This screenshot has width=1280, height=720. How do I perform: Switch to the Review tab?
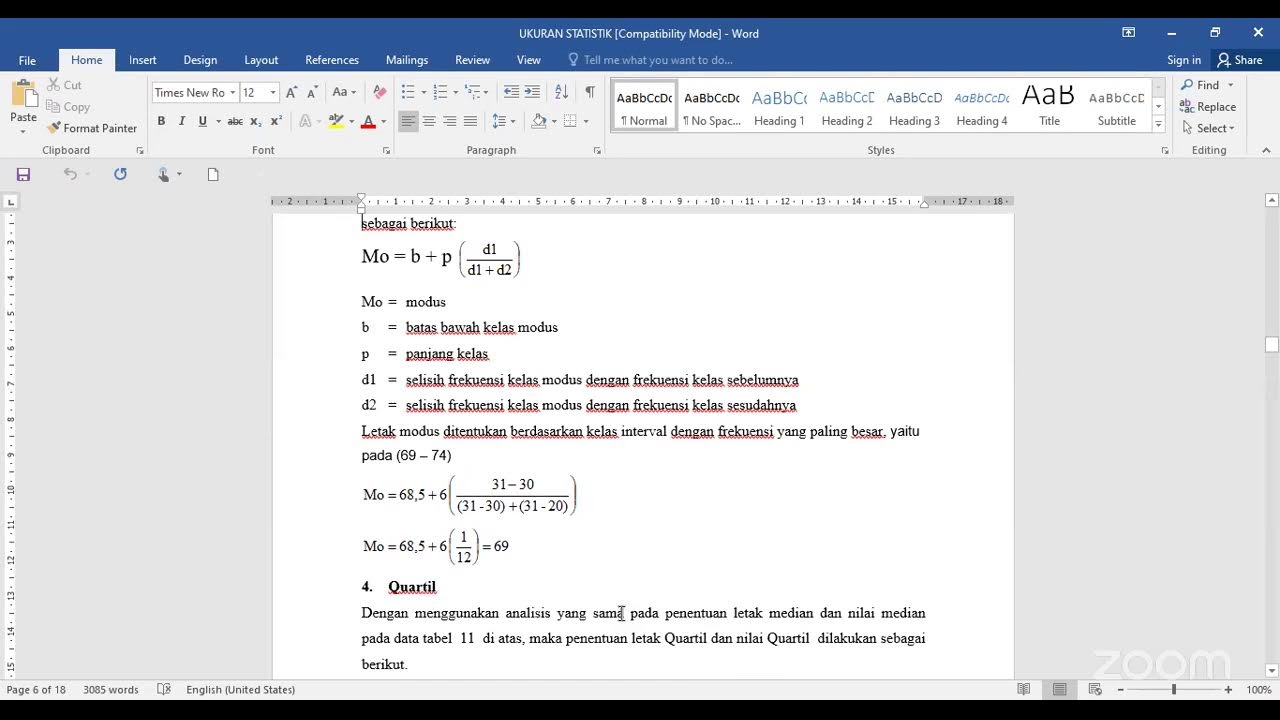pos(473,60)
